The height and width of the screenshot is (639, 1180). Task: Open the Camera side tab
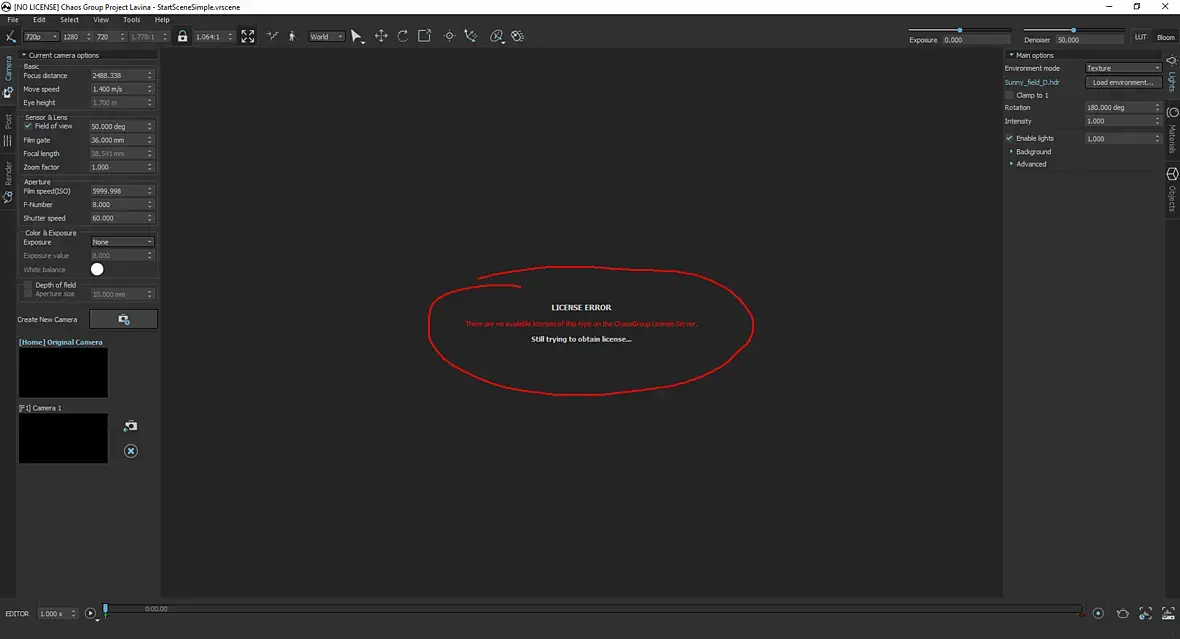[x=8, y=78]
